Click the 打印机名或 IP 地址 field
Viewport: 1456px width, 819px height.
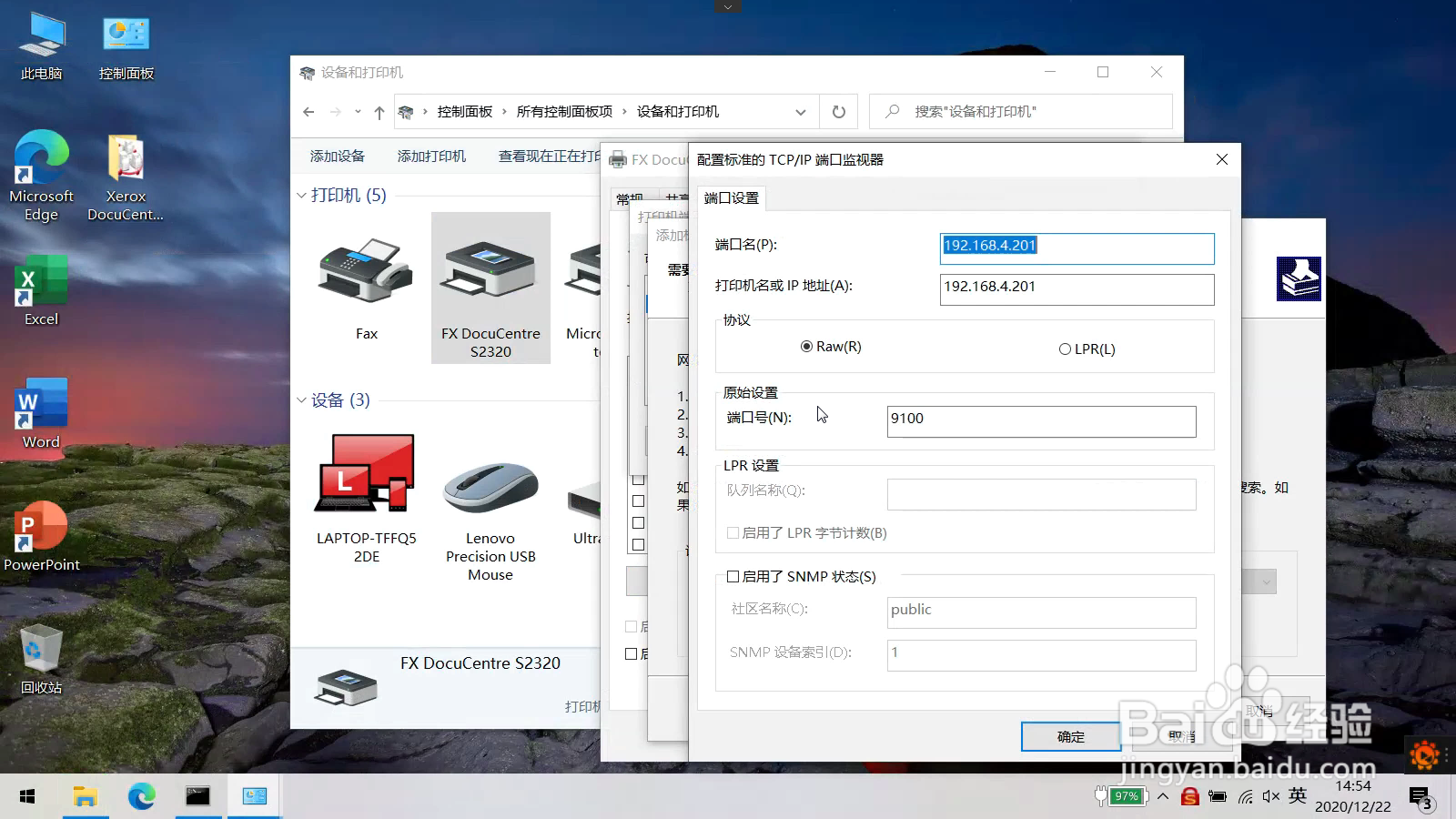1077,289
